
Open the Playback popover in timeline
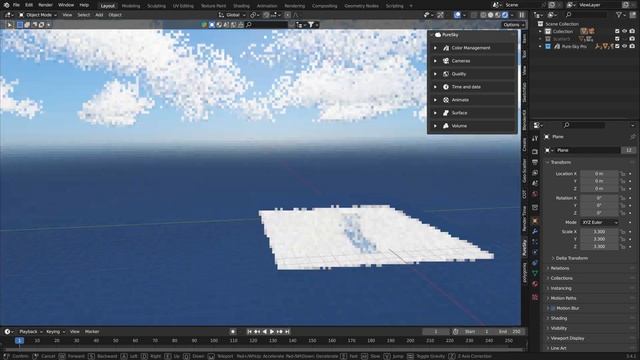30,332
